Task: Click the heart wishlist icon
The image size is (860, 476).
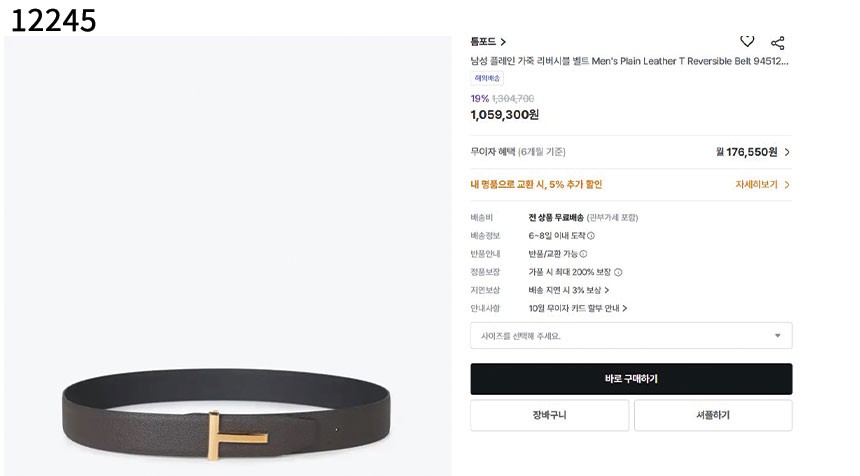Action: point(747,42)
